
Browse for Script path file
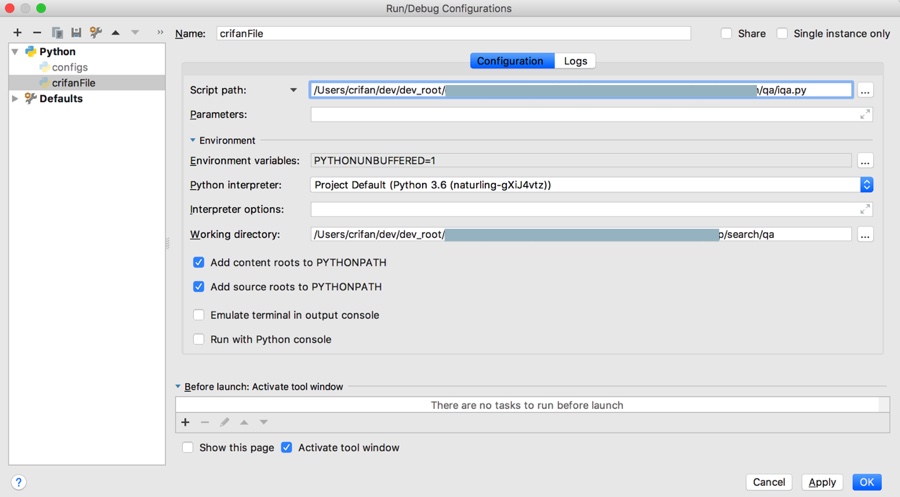pyautogui.click(x=865, y=90)
